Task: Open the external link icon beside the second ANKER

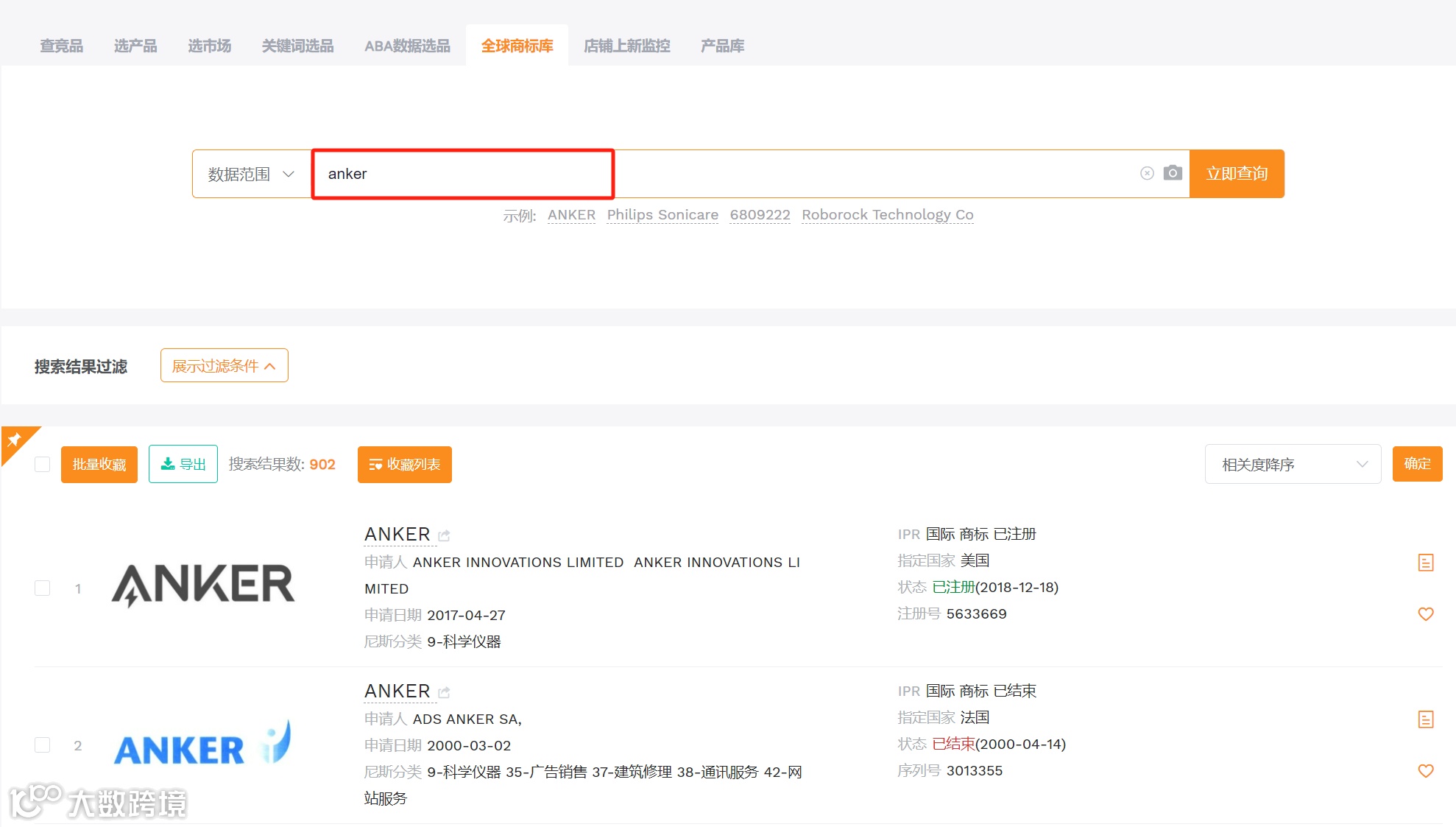Action: pyautogui.click(x=444, y=692)
